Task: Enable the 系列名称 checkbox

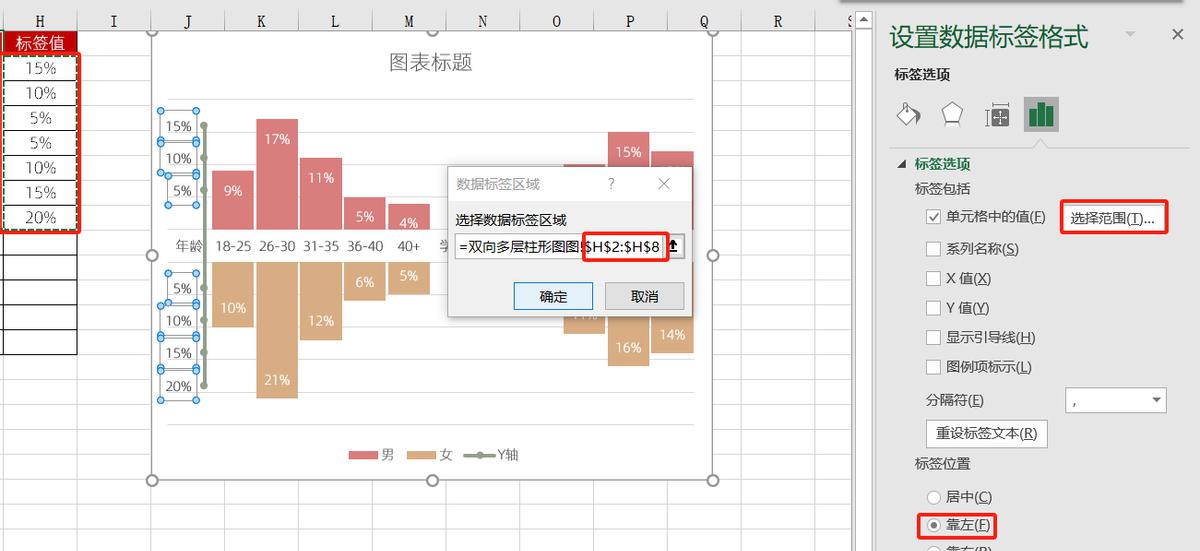Action: (x=933, y=249)
